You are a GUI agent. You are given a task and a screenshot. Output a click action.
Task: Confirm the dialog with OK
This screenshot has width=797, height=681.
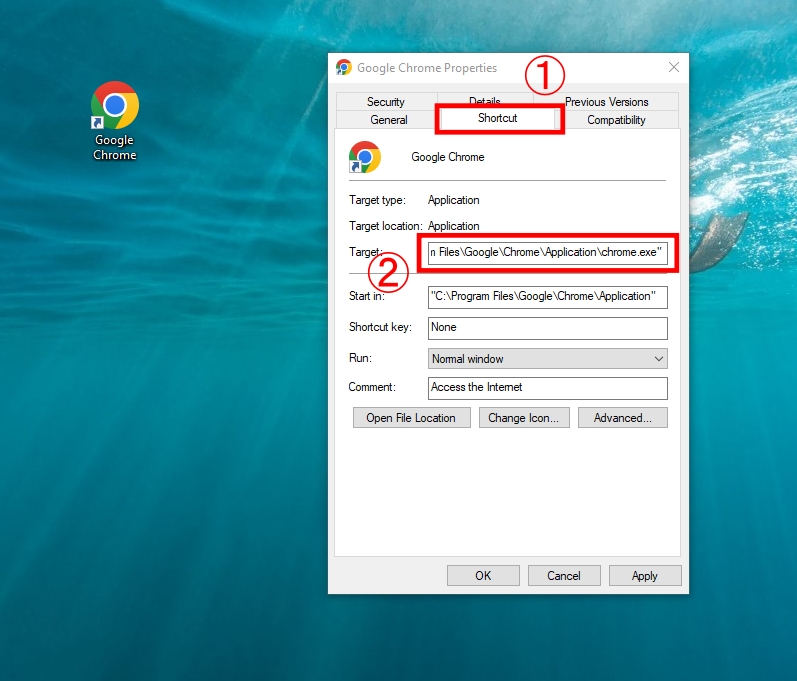click(x=483, y=576)
